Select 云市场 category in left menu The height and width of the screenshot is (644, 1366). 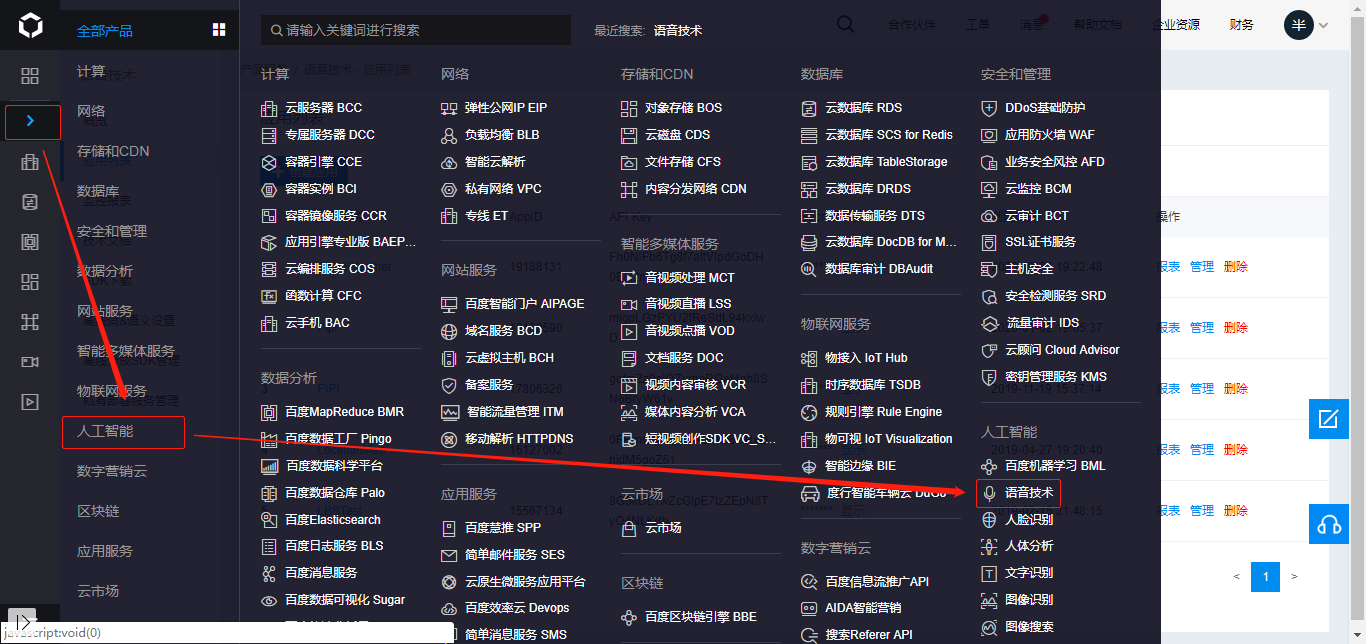click(x=98, y=591)
